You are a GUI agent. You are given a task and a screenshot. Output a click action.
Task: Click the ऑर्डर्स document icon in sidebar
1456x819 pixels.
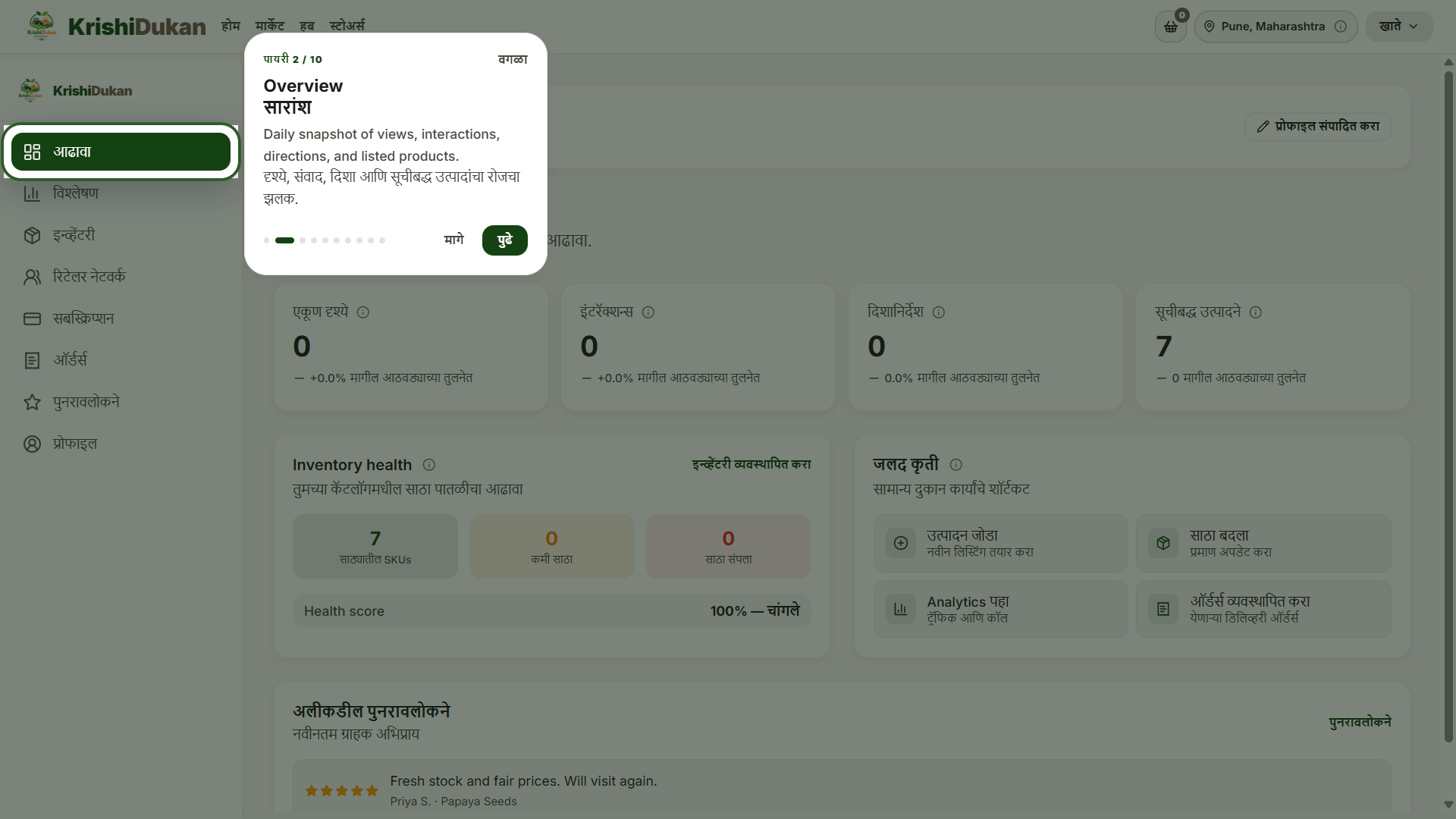[32, 360]
